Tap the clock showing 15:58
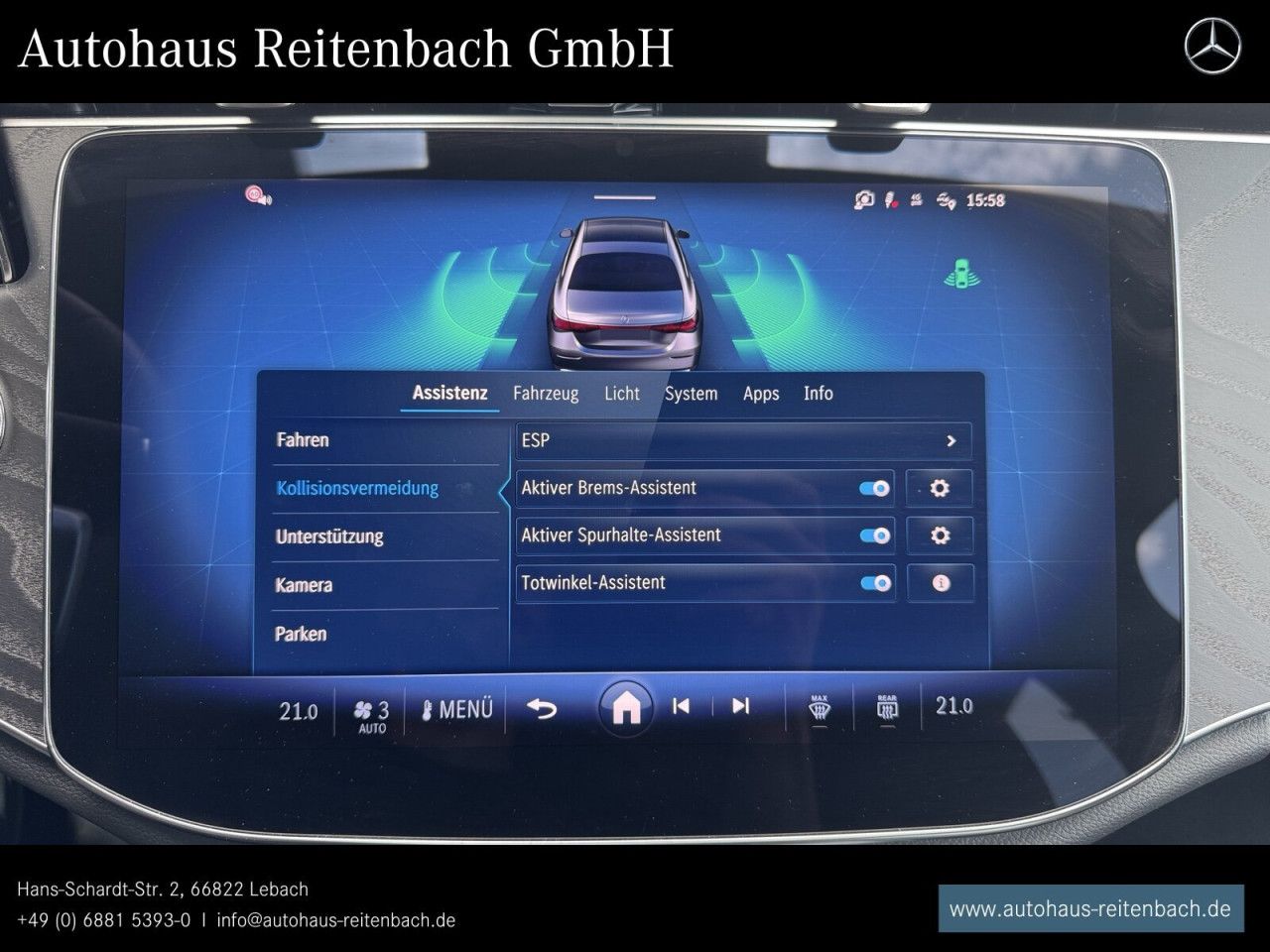 click(985, 200)
